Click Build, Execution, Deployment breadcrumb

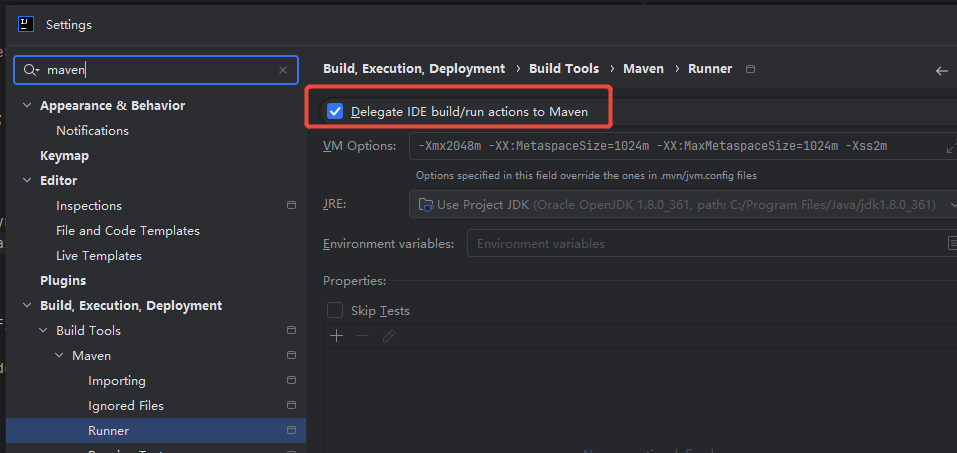(414, 69)
